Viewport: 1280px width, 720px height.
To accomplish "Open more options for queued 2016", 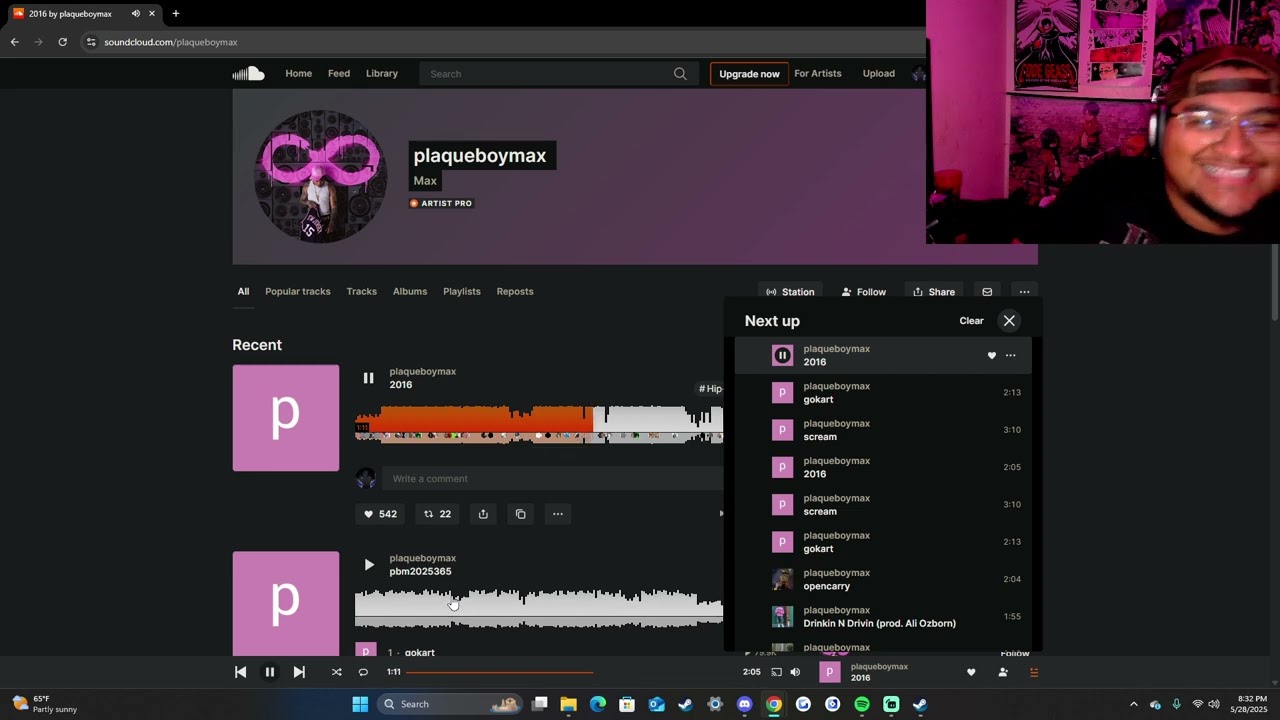I will (x=1010, y=355).
